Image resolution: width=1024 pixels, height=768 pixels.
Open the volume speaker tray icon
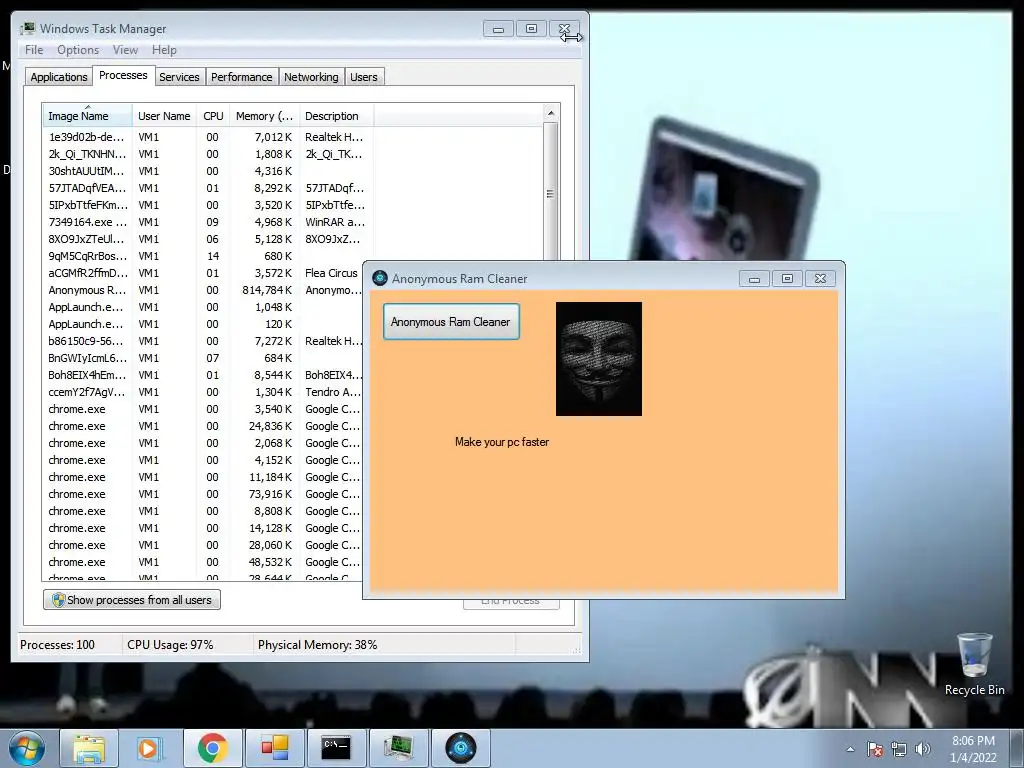point(922,749)
